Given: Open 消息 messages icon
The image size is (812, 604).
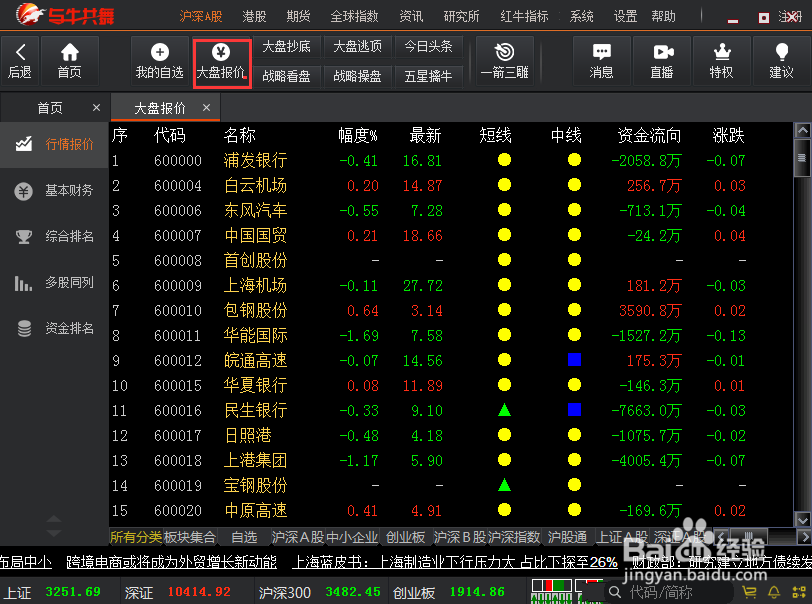Looking at the screenshot, I should (601, 61).
